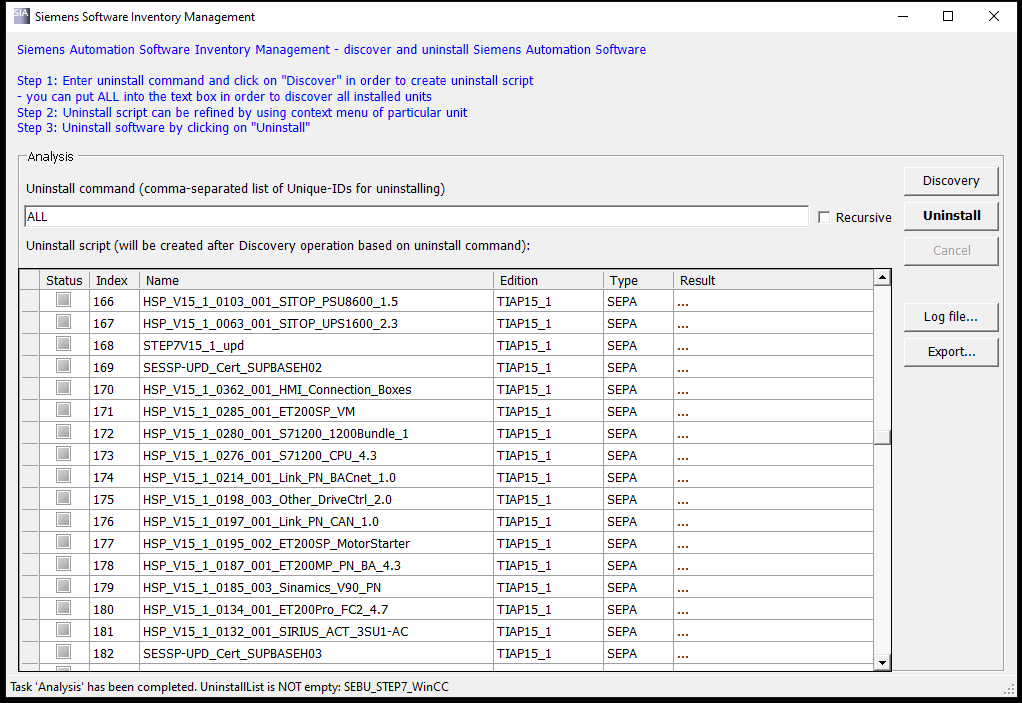This screenshot has height=703, width=1022.
Task: Click in the Uninstall command text field
Action: coord(416,217)
